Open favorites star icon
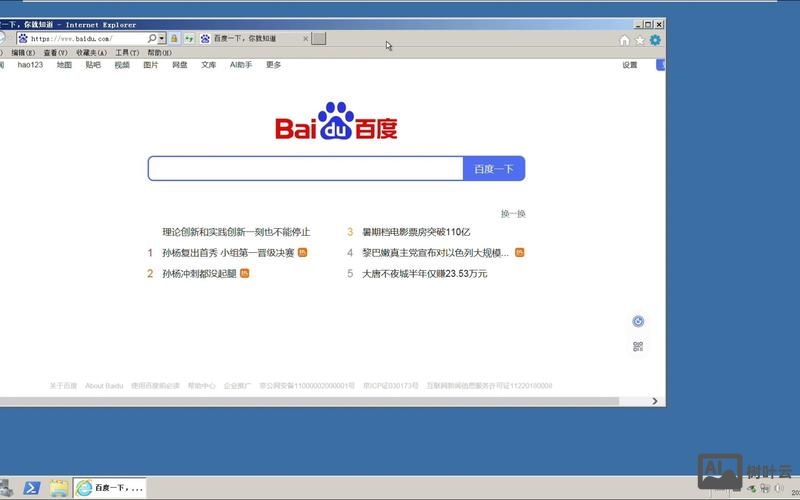Image resolution: width=800 pixels, height=500 pixels. click(640, 40)
